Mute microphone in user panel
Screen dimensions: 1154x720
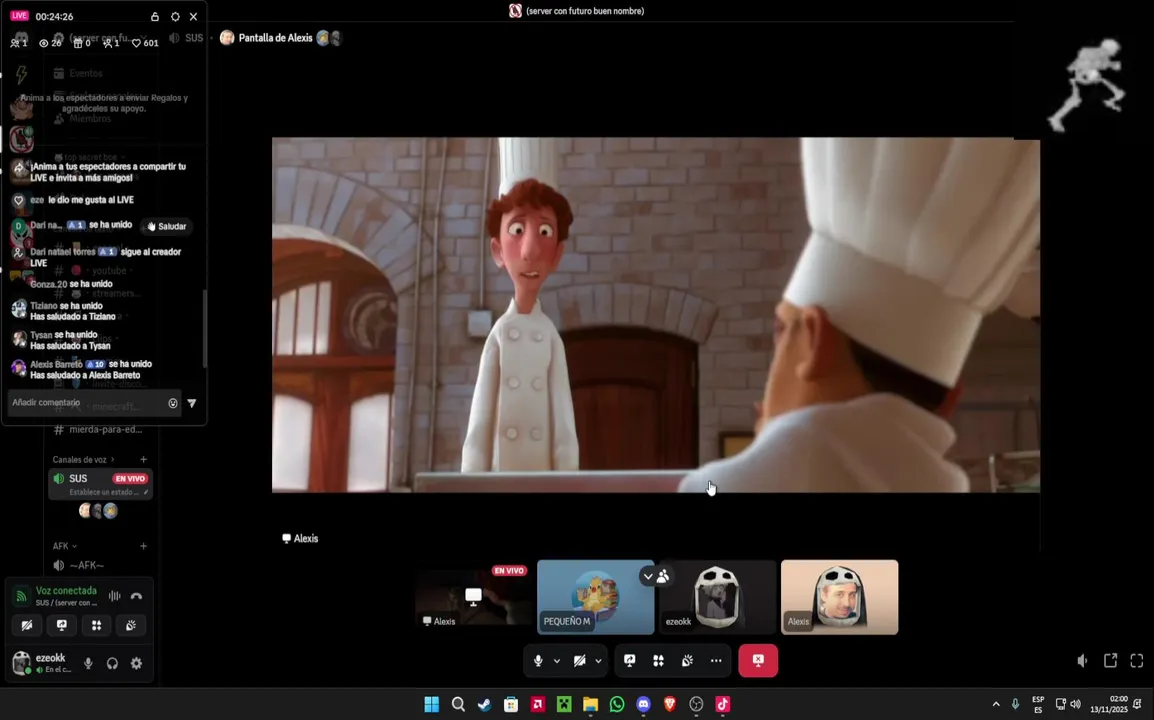point(88,663)
